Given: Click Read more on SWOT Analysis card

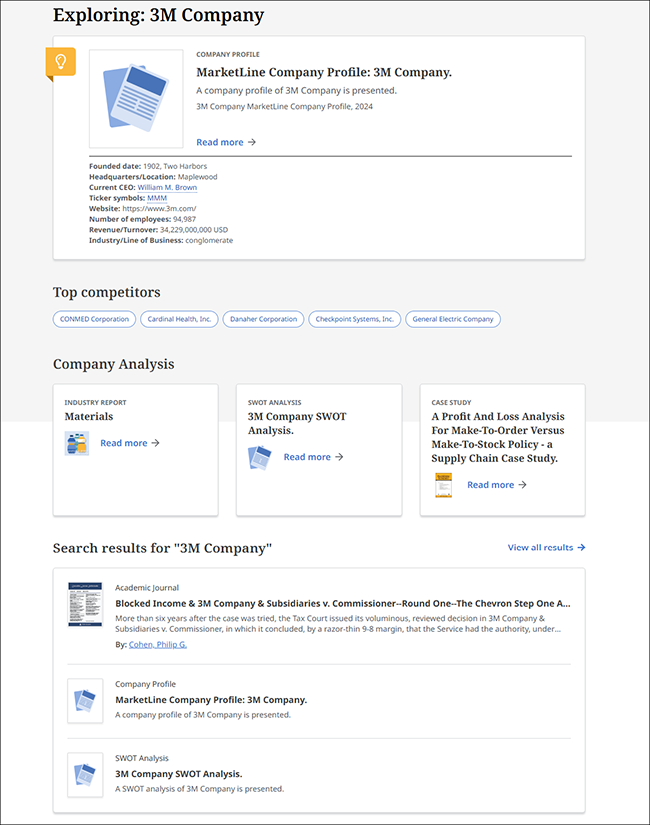Looking at the screenshot, I should pyautogui.click(x=313, y=457).
